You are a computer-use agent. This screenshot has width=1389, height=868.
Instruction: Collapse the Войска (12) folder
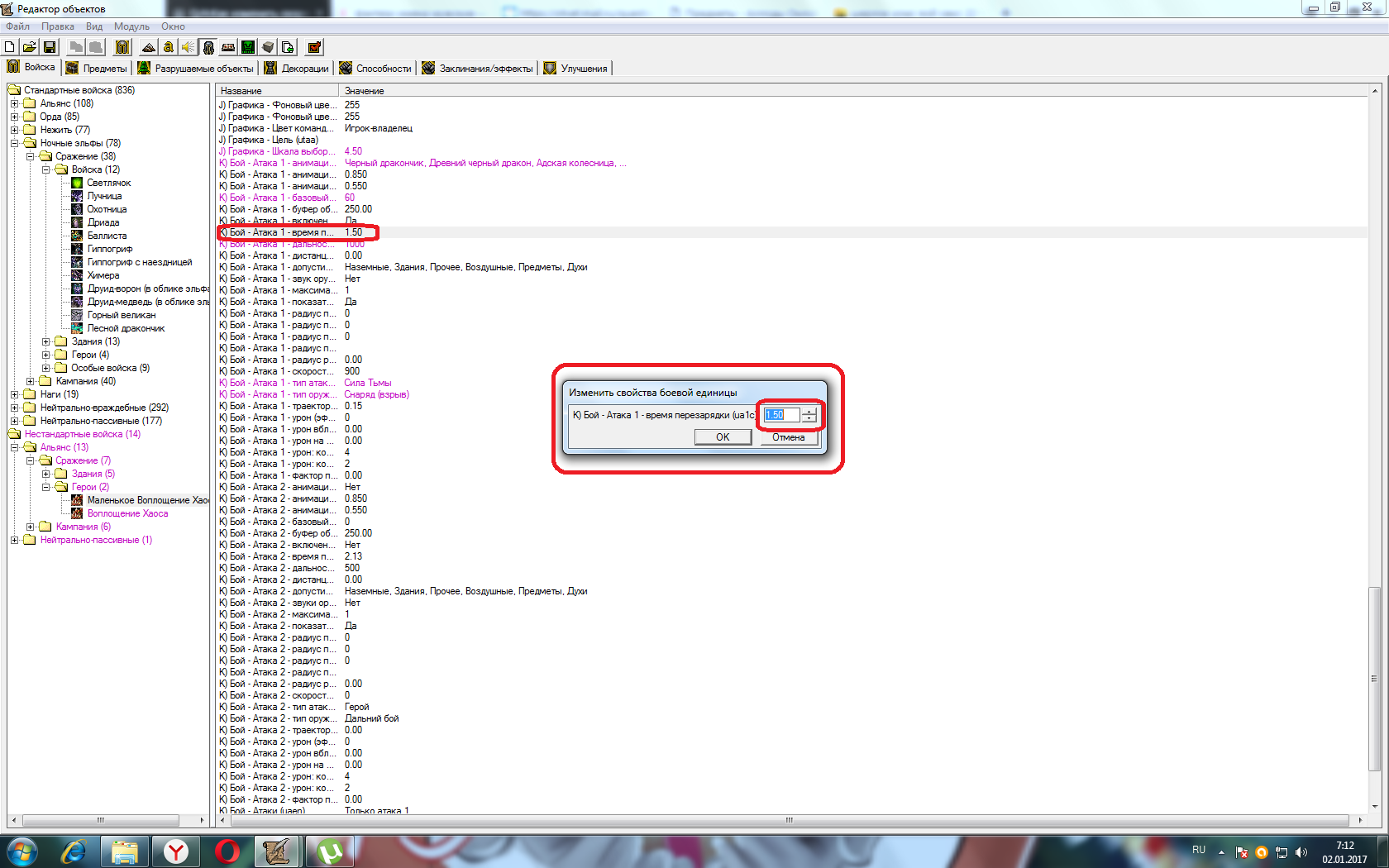pyautogui.click(x=46, y=169)
